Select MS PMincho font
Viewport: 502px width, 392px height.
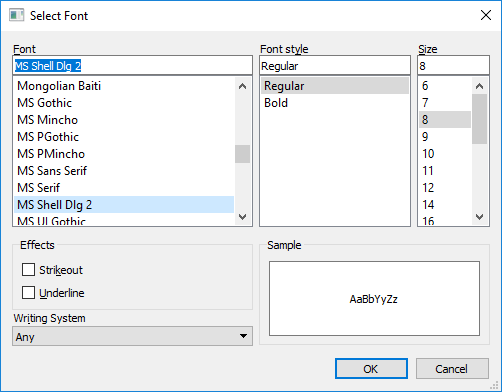coord(124,154)
